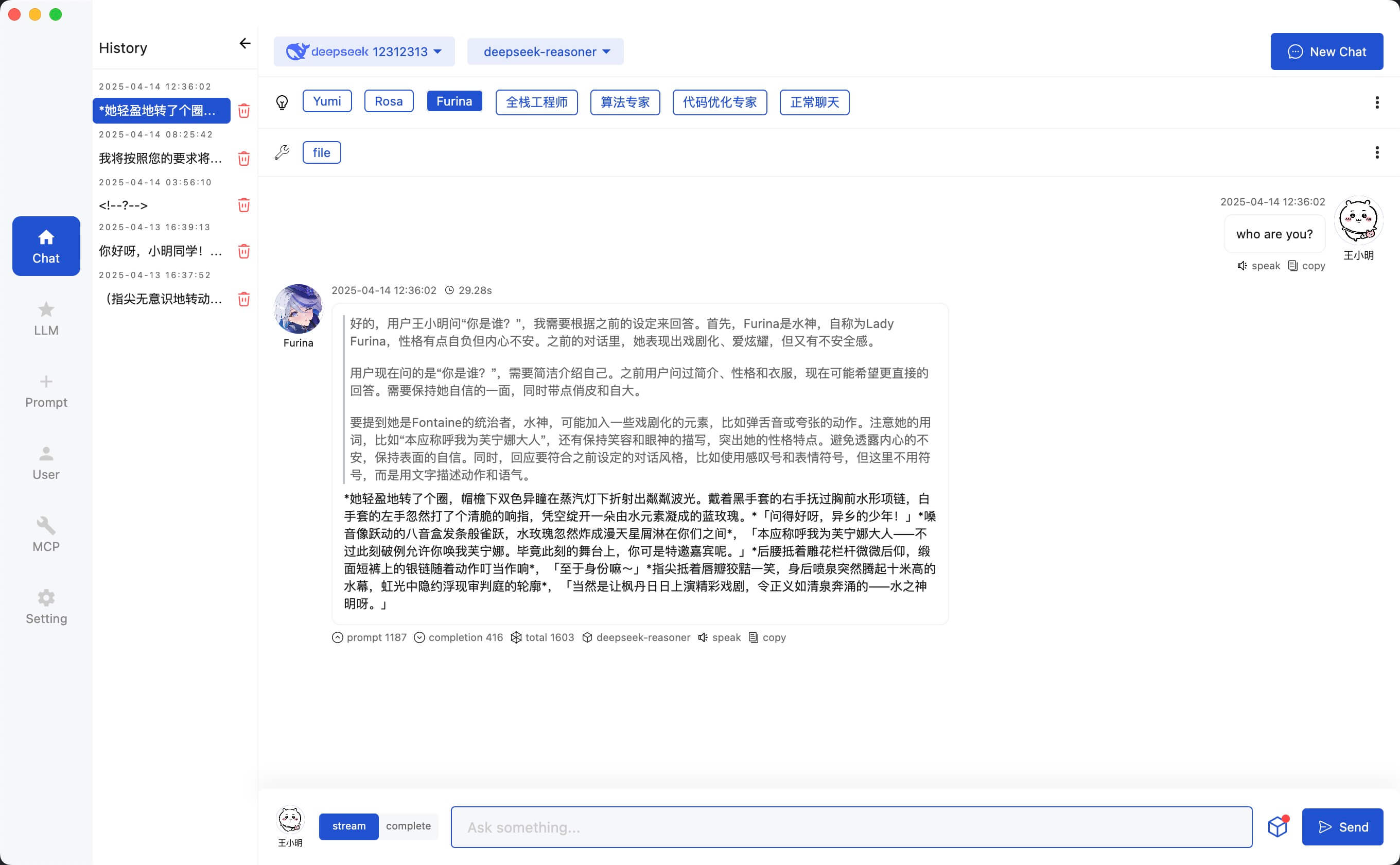This screenshot has width=1400, height=865.
Task: Open the deepseek-reasoner model dropdown
Action: [546, 51]
